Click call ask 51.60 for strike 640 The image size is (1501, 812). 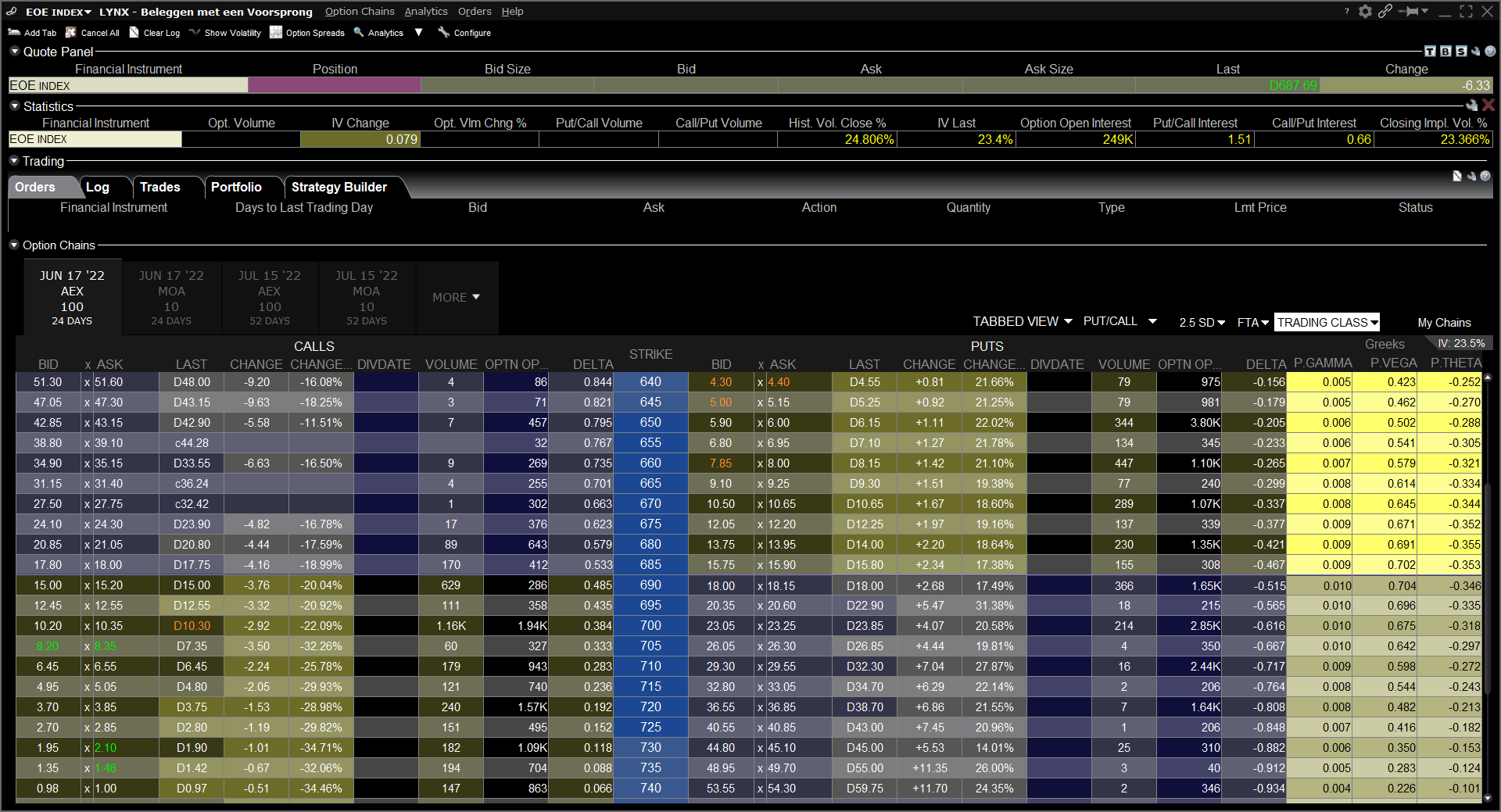click(125, 382)
